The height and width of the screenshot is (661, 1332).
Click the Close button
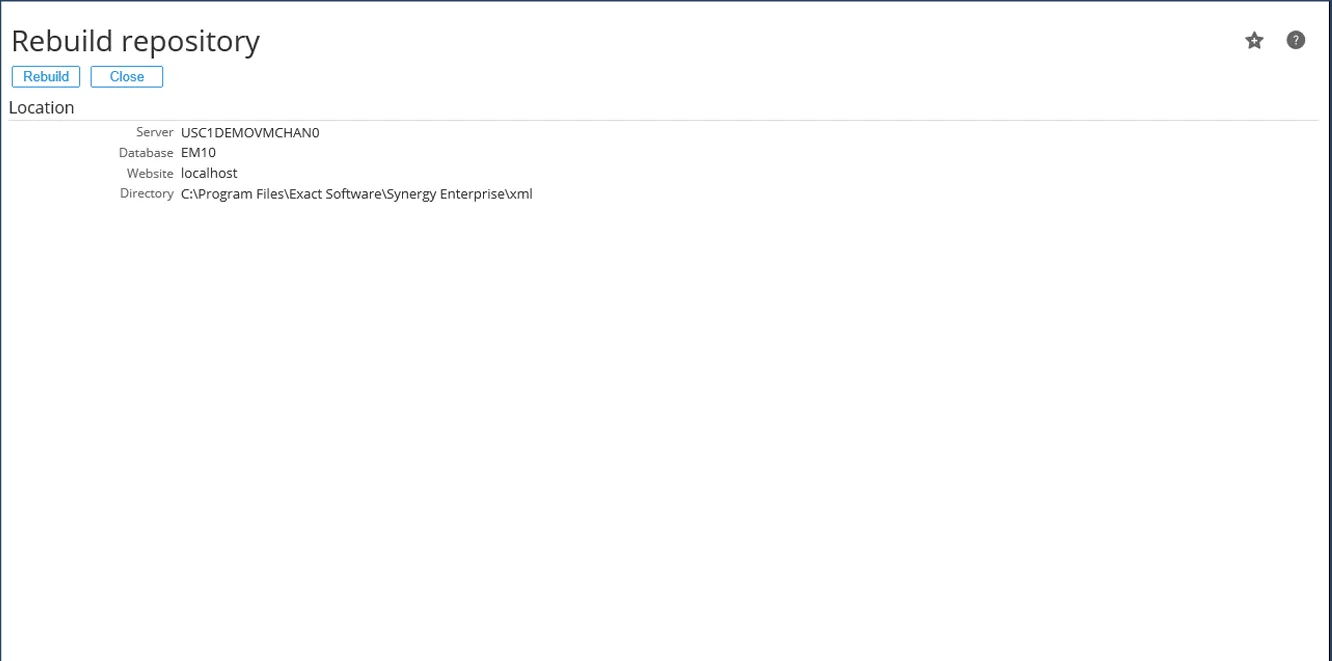point(127,77)
